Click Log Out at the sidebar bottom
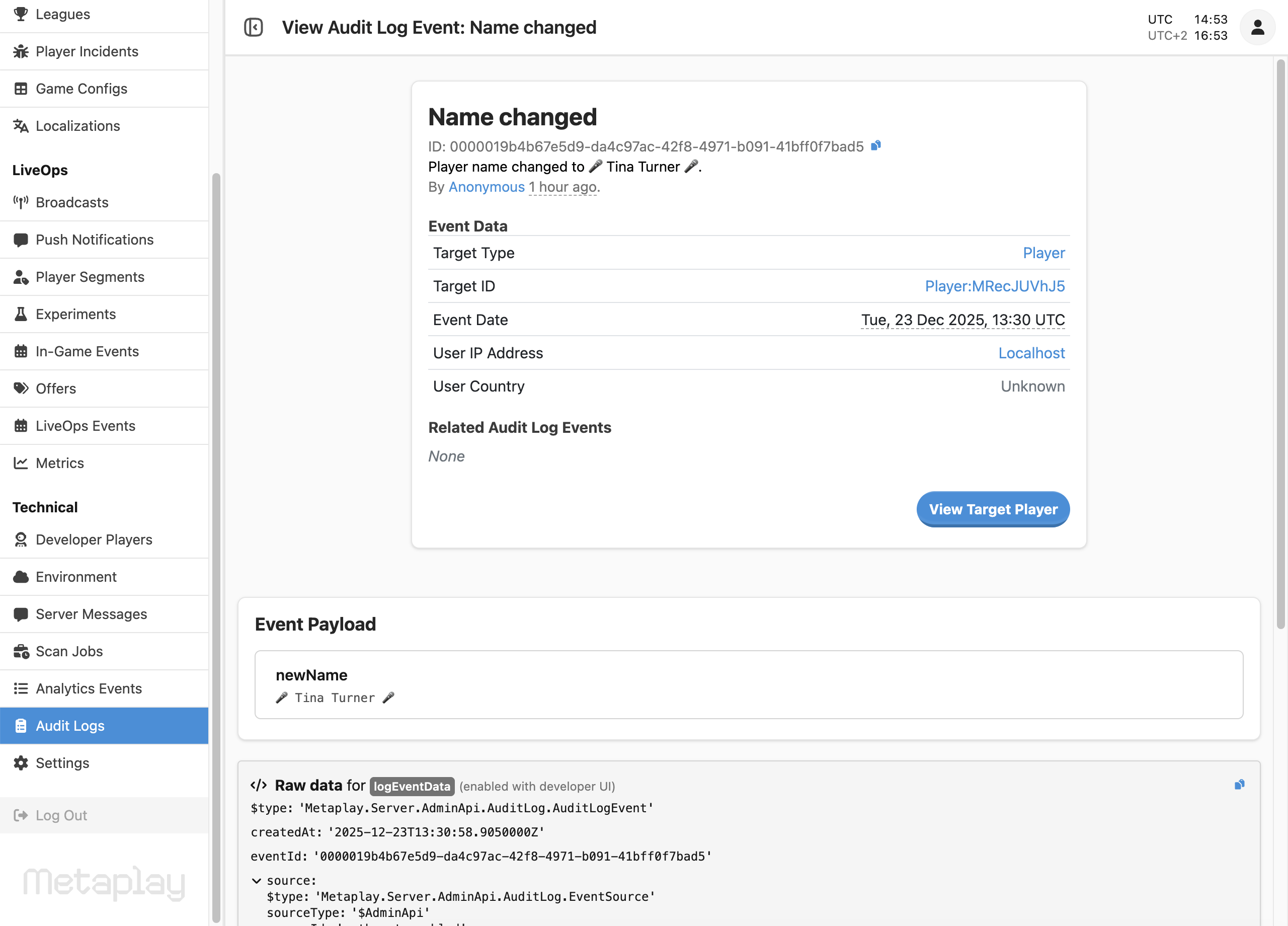Viewport: 1288px width, 926px height. [x=61, y=815]
